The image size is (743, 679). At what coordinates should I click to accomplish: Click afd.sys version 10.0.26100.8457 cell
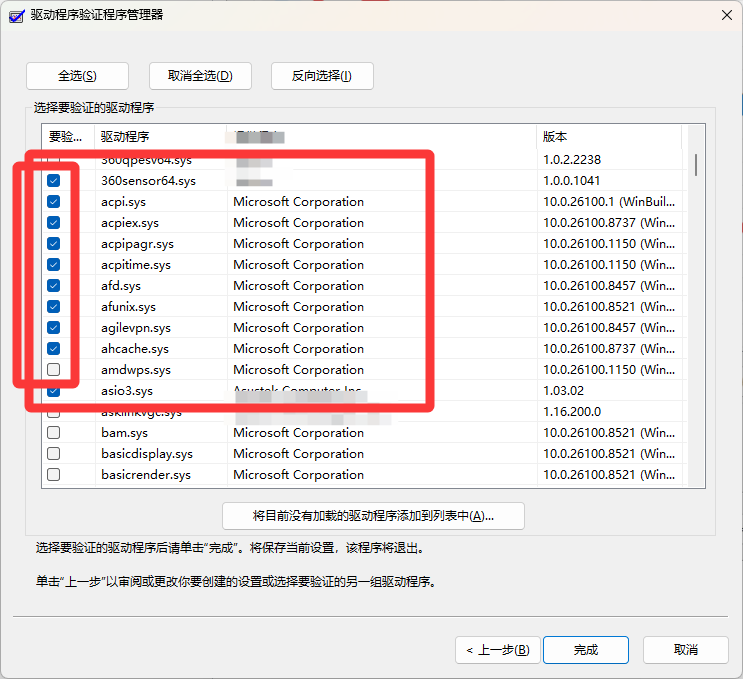[609, 285]
